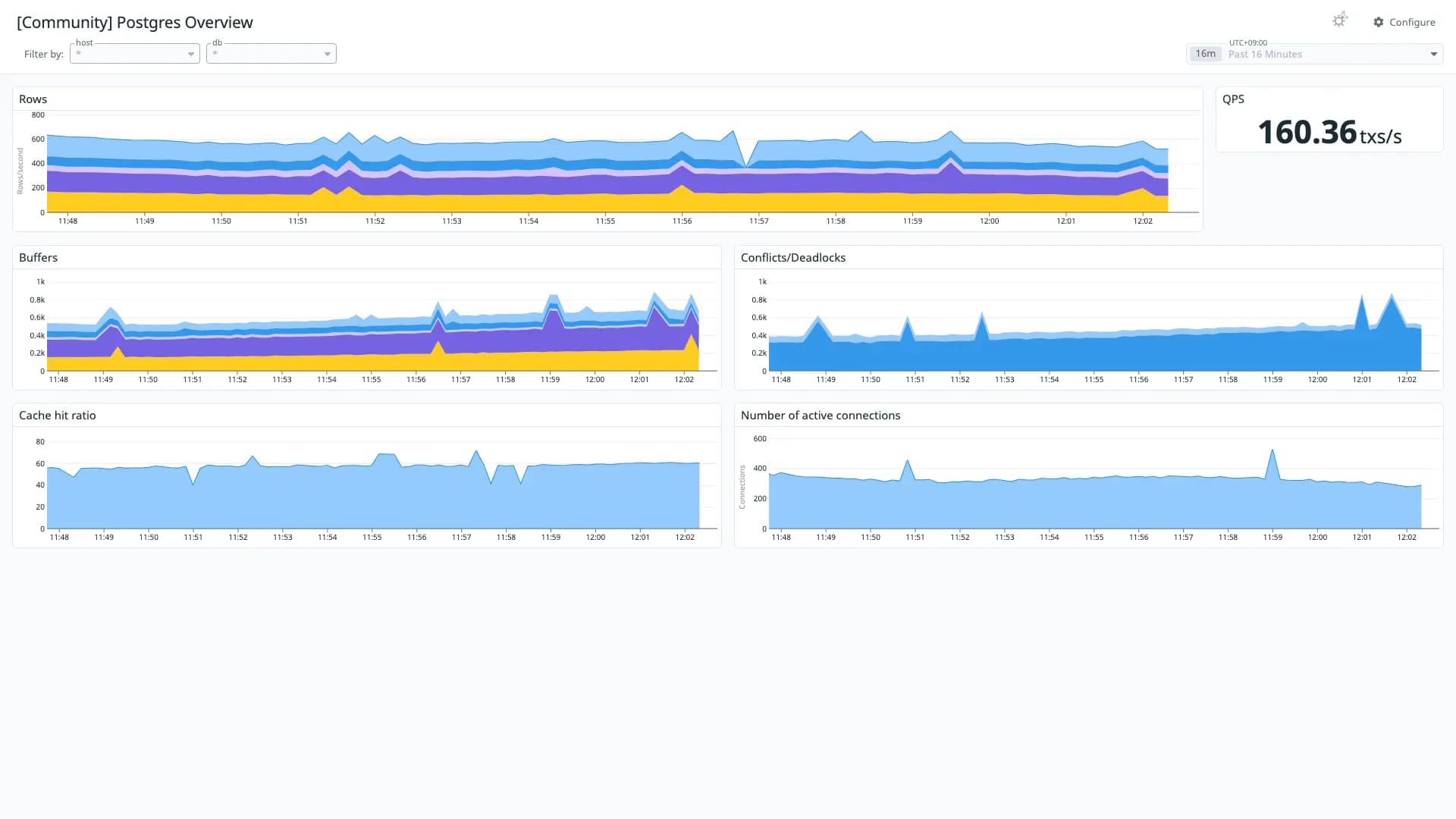Screen dimensions: 1456x819
Task: Click the Configure gear icon
Action: pos(1379,22)
